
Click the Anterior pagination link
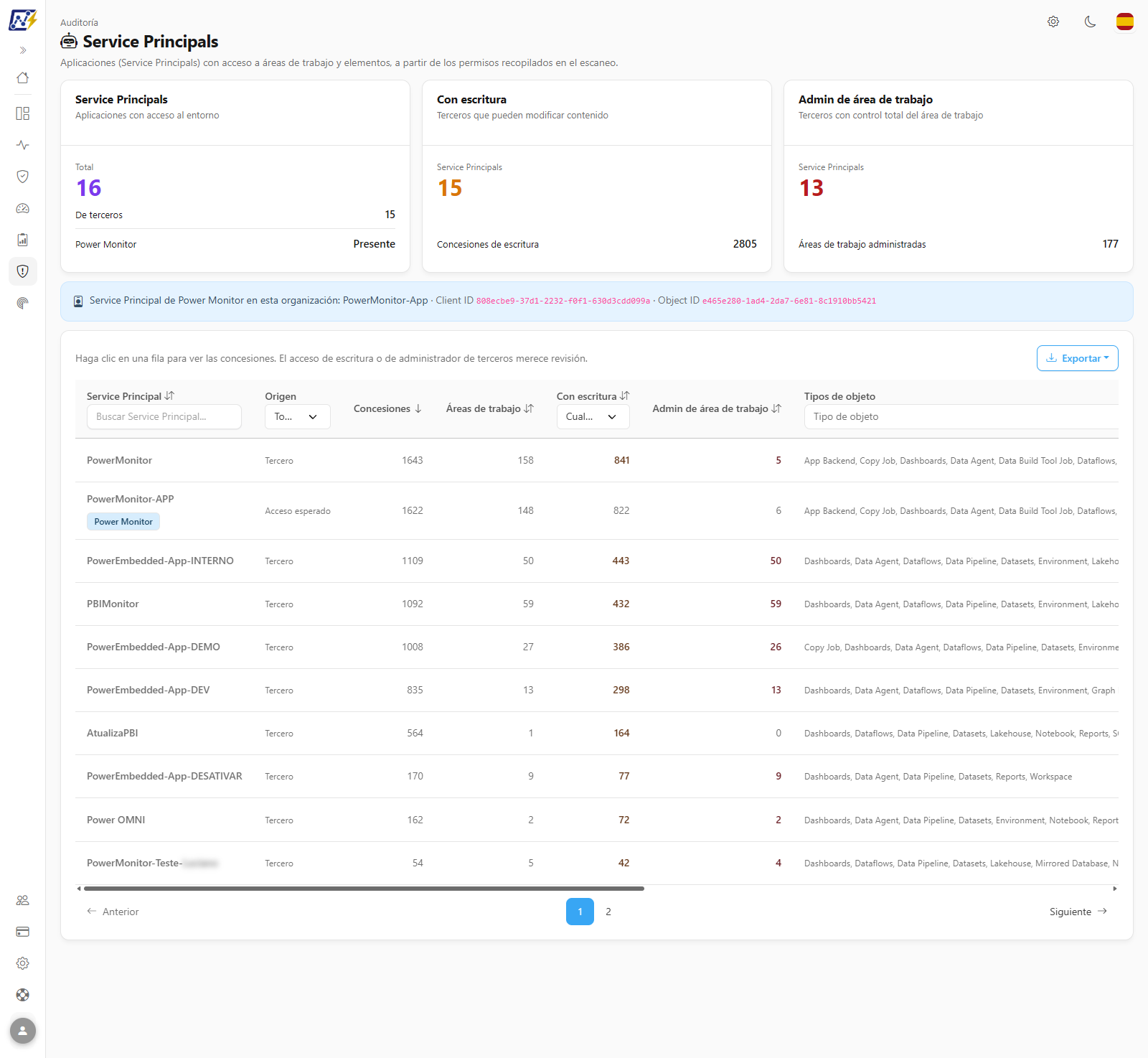[113, 912]
